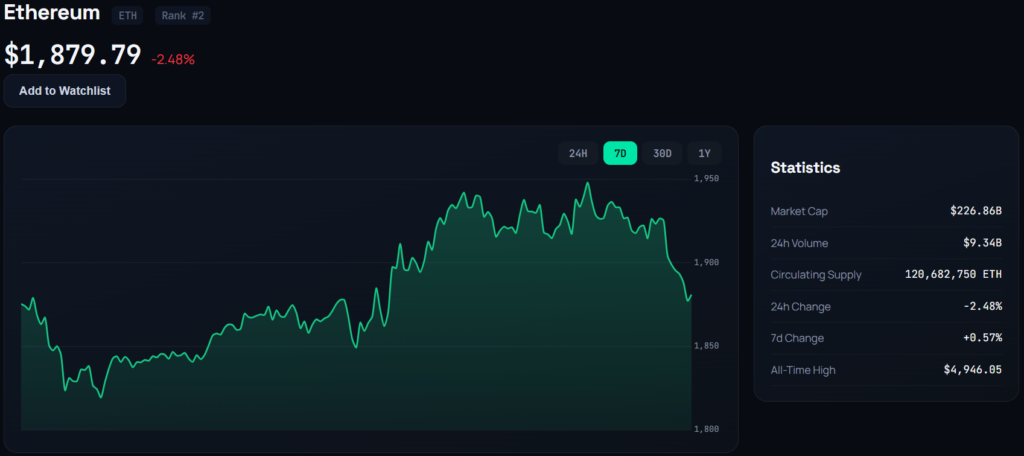The image size is (1024, 456).
Task: Click the Rank #2 badge
Action: pyautogui.click(x=183, y=16)
